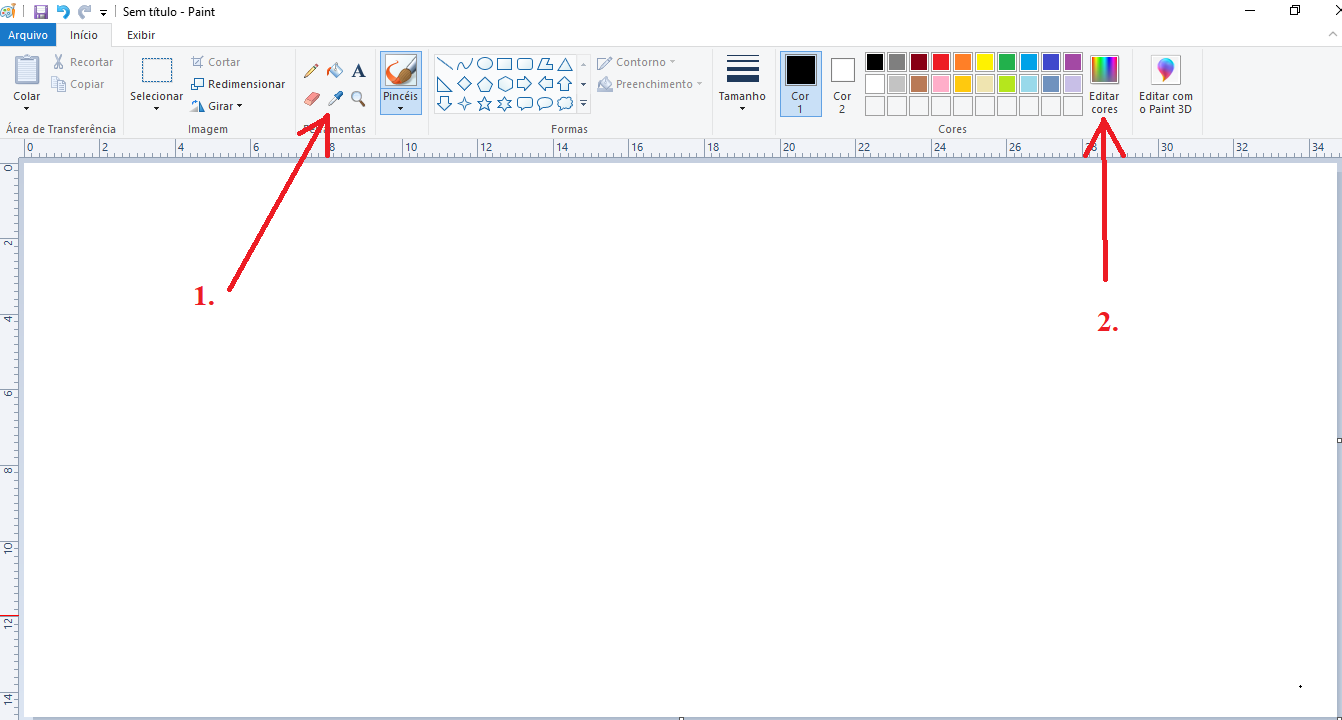1342x720 pixels.
Task: Select the Eraser tool
Action: [311, 99]
